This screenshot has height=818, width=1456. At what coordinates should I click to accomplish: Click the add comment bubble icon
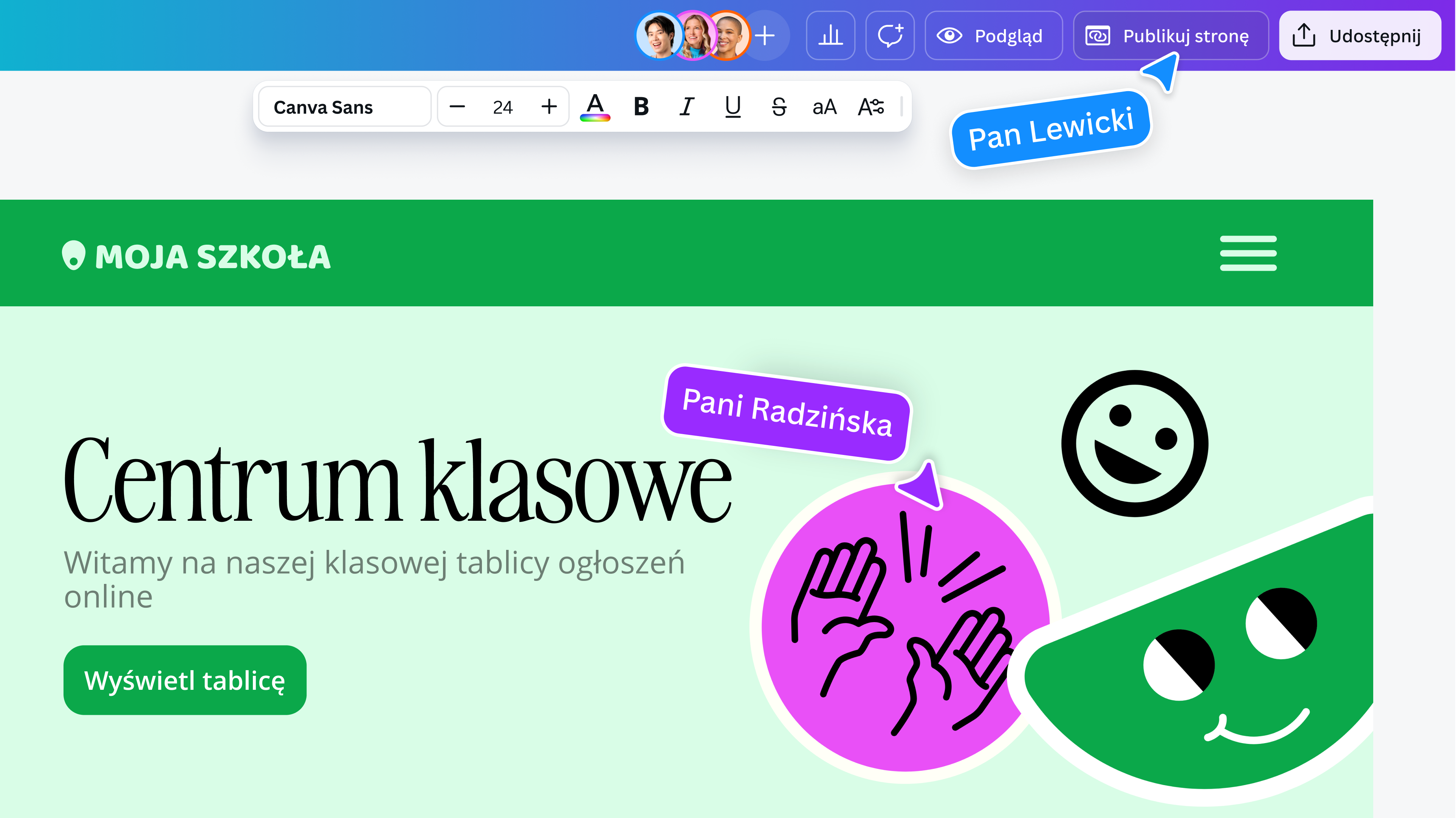point(890,36)
